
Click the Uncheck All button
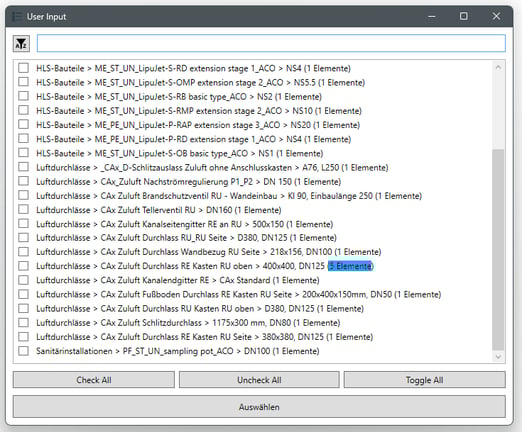coord(259,380)
